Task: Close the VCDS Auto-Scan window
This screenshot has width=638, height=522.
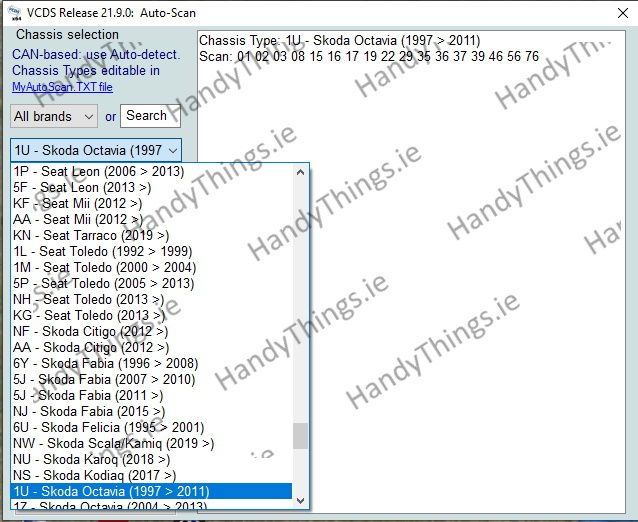Action: (x=623, y=13)
